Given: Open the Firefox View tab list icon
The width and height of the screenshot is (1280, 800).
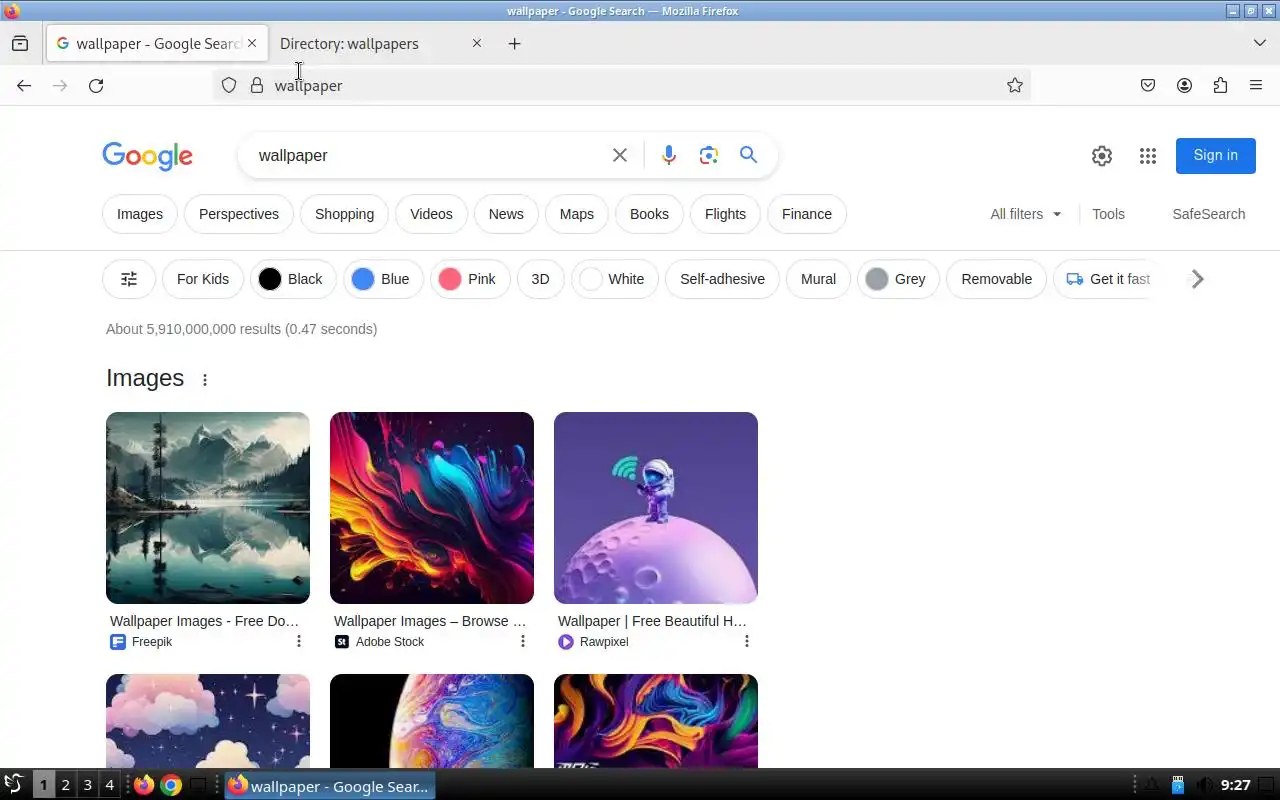Looking at the screenshot, I should [x=20, y=43].
